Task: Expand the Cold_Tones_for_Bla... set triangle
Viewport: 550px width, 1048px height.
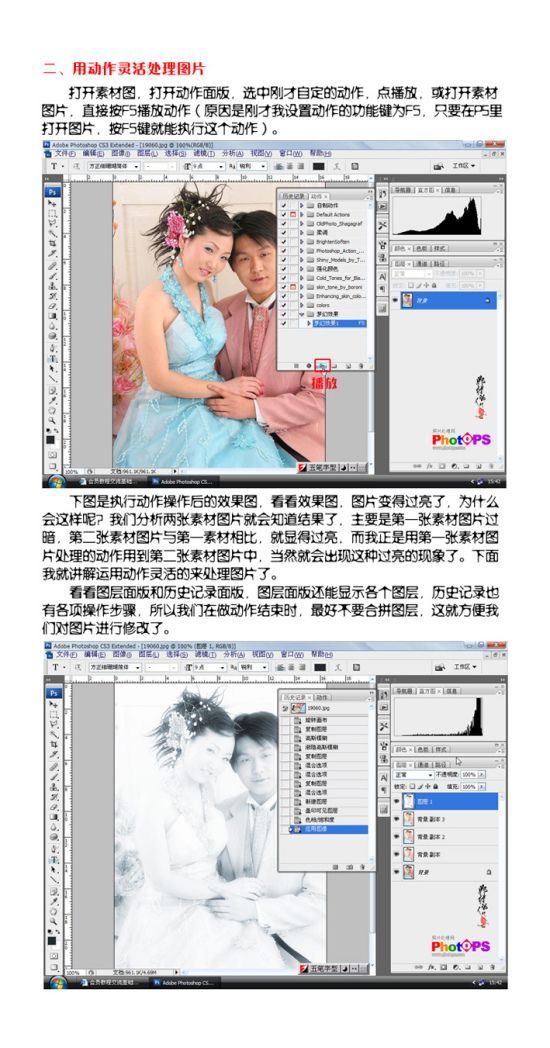Action: pyautogui.click(x=302, y=277)
